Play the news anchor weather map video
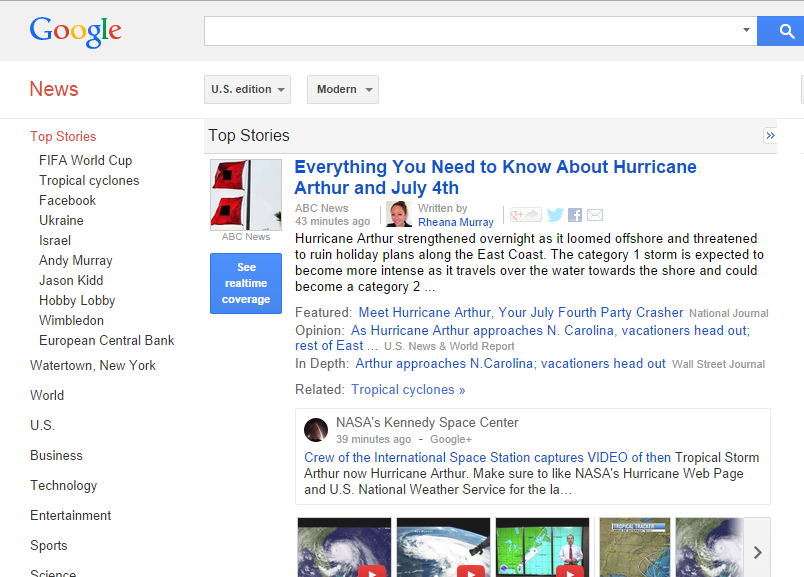804x577 pixels. coord(541,547)
